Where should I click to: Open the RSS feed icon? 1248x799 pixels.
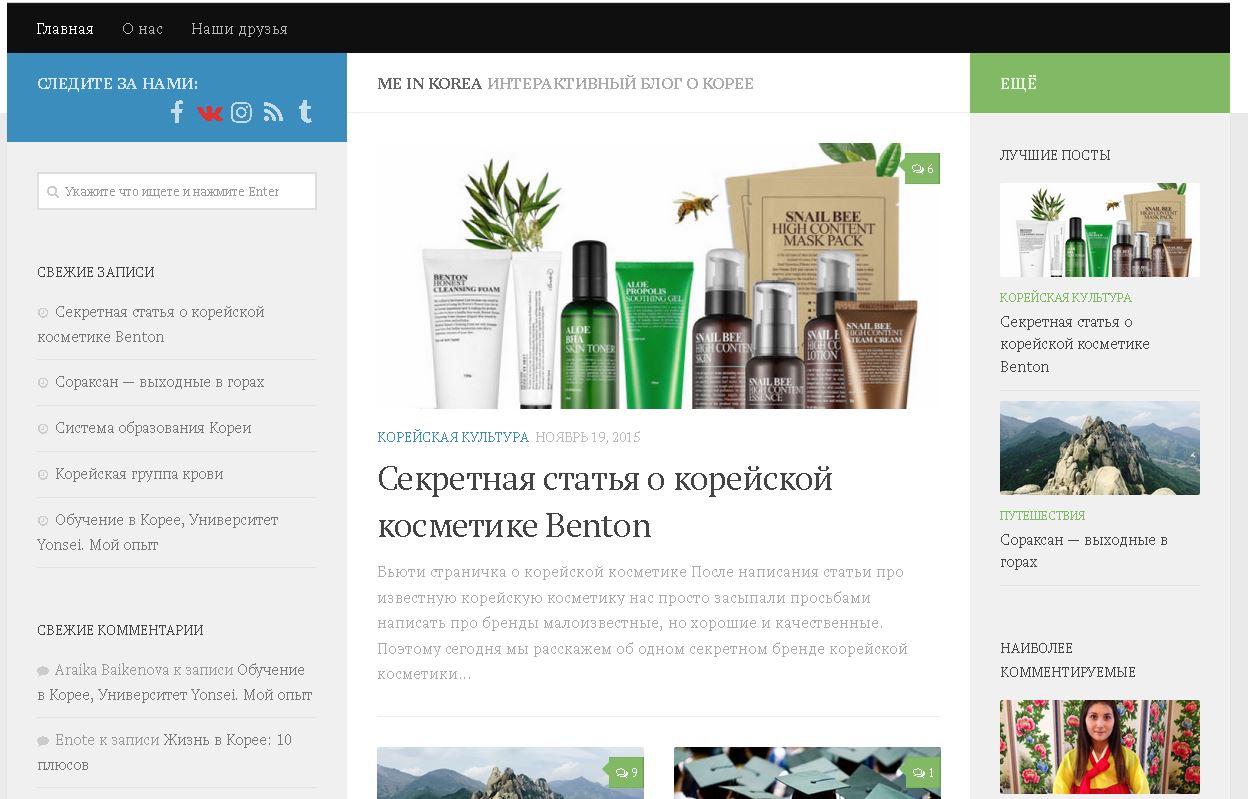tap(273, 112)
